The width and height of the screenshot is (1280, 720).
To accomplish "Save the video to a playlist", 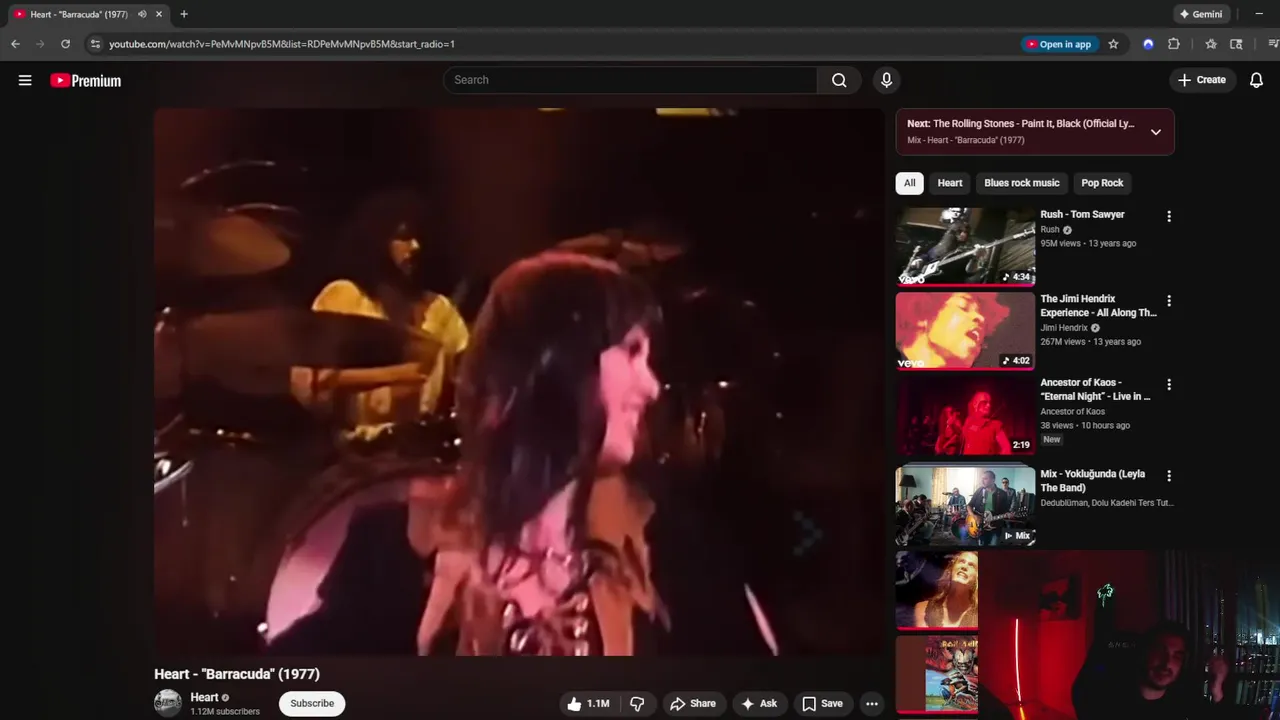I will (x=822, y=703).
